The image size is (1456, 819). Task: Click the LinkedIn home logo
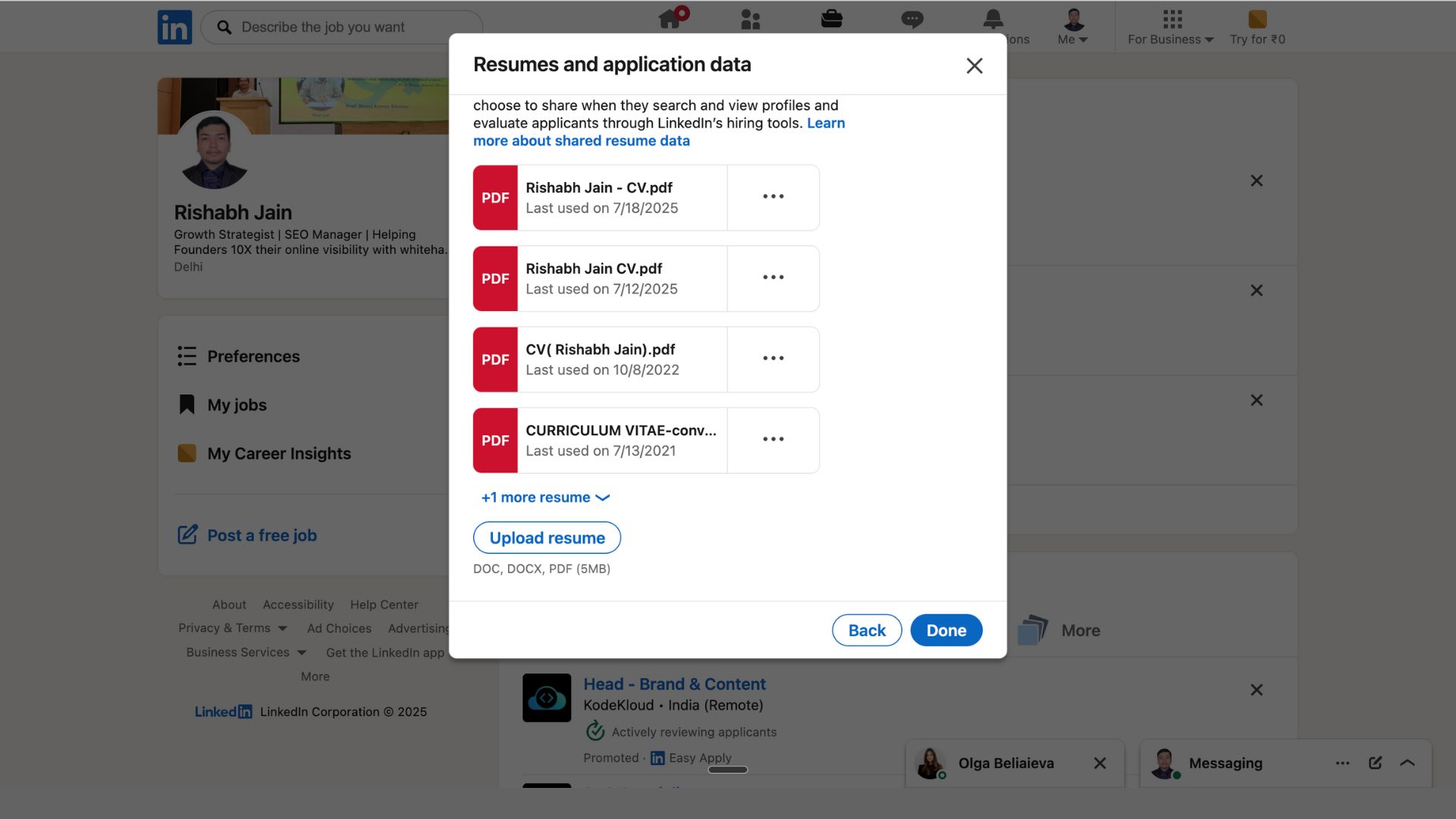[x=174, y=27]
